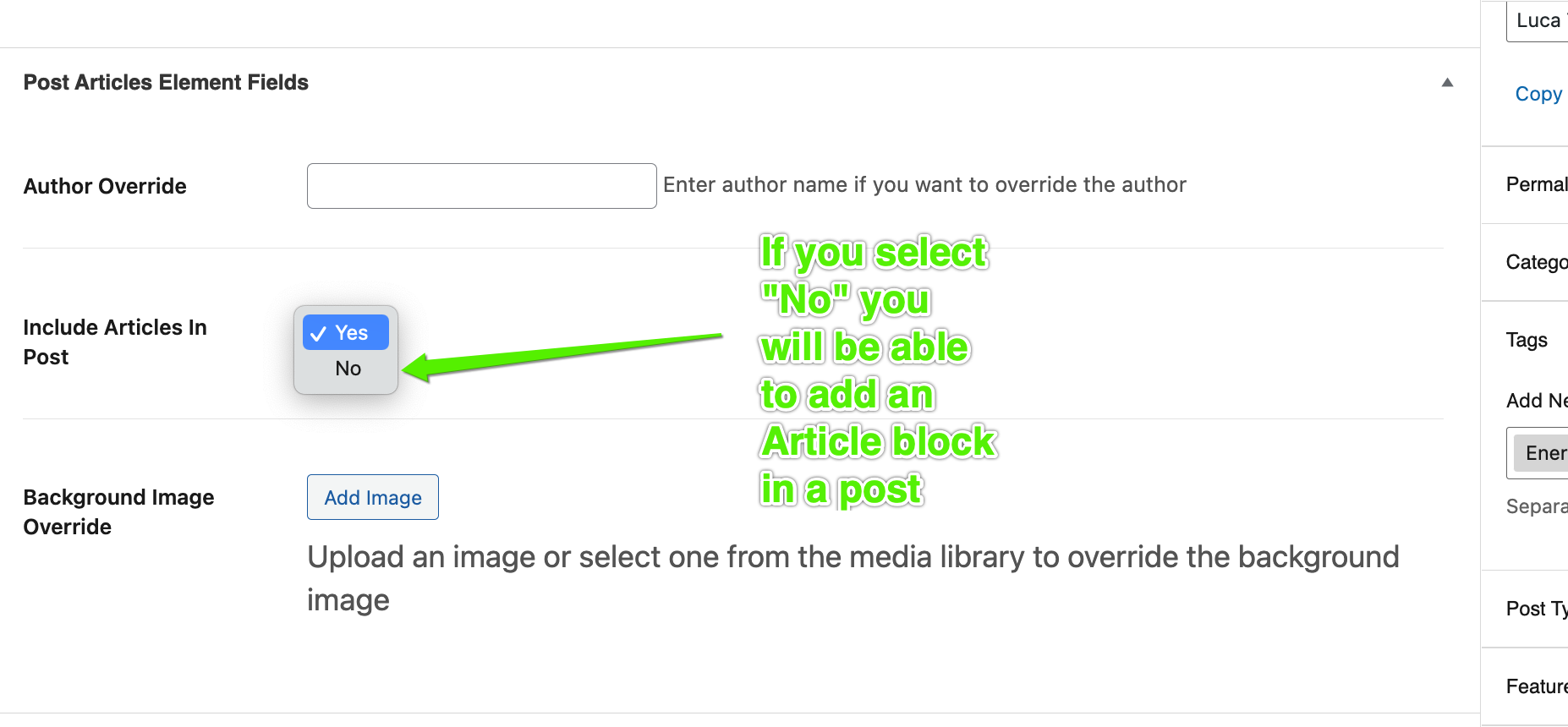
Task: Select the Yes option in dropdown
Action: [346, 332]
